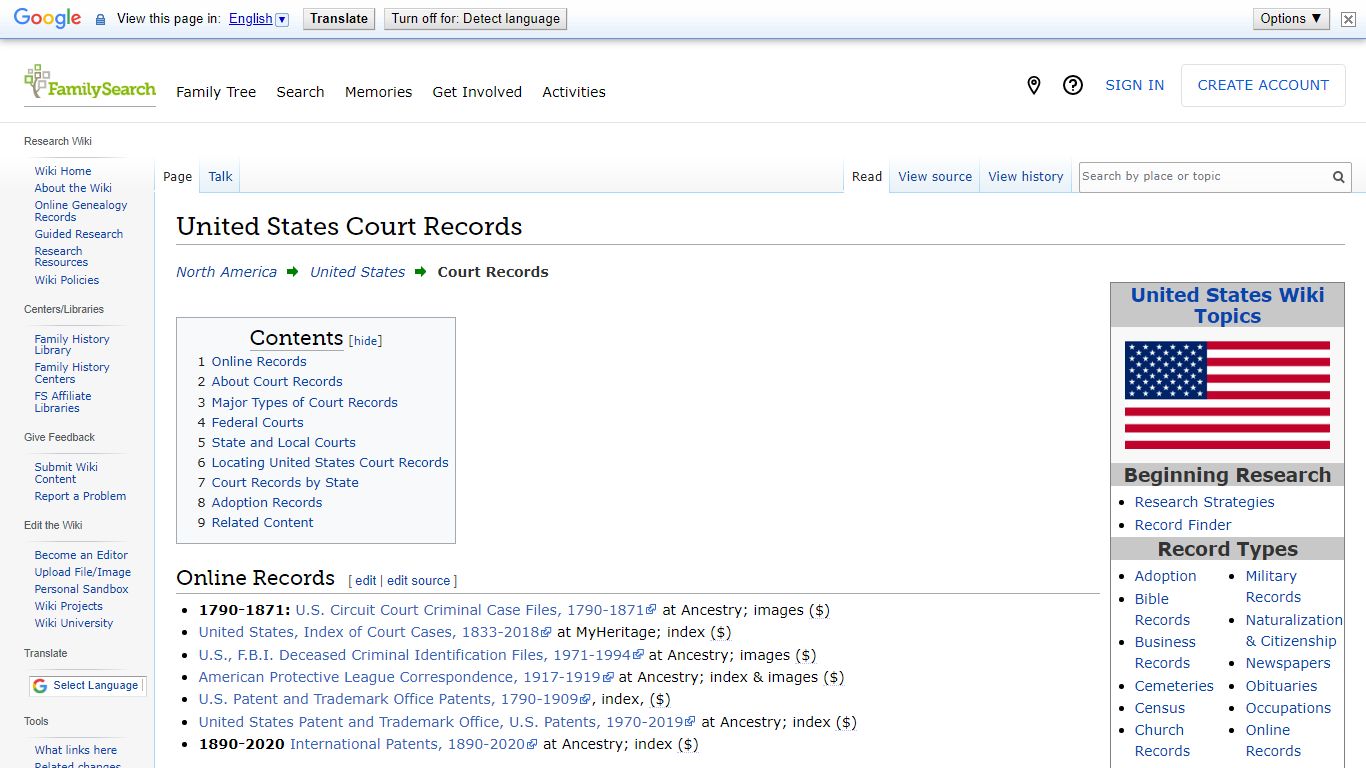The width and height of the screenshot is (1366, 768).
Task: Go to United States breadcrumb
Action: pos(357,272)
